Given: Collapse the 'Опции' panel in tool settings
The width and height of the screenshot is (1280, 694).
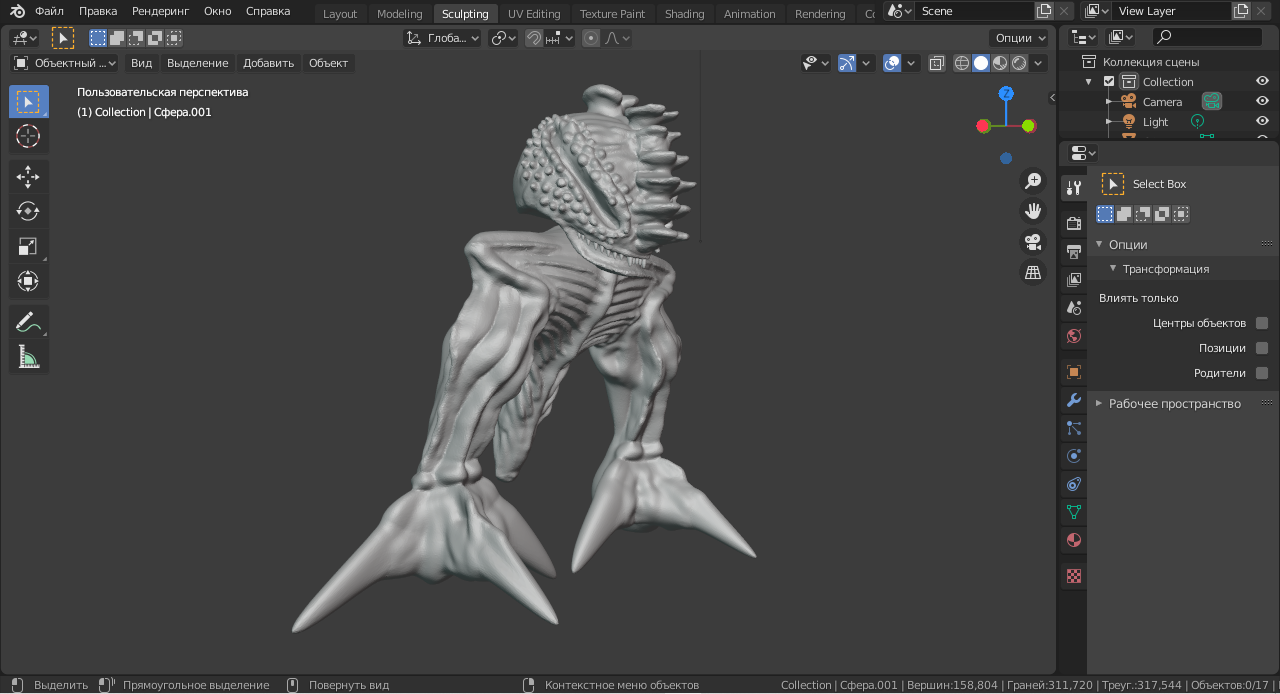Looking at the screenshot, I should coord(1099,244).
